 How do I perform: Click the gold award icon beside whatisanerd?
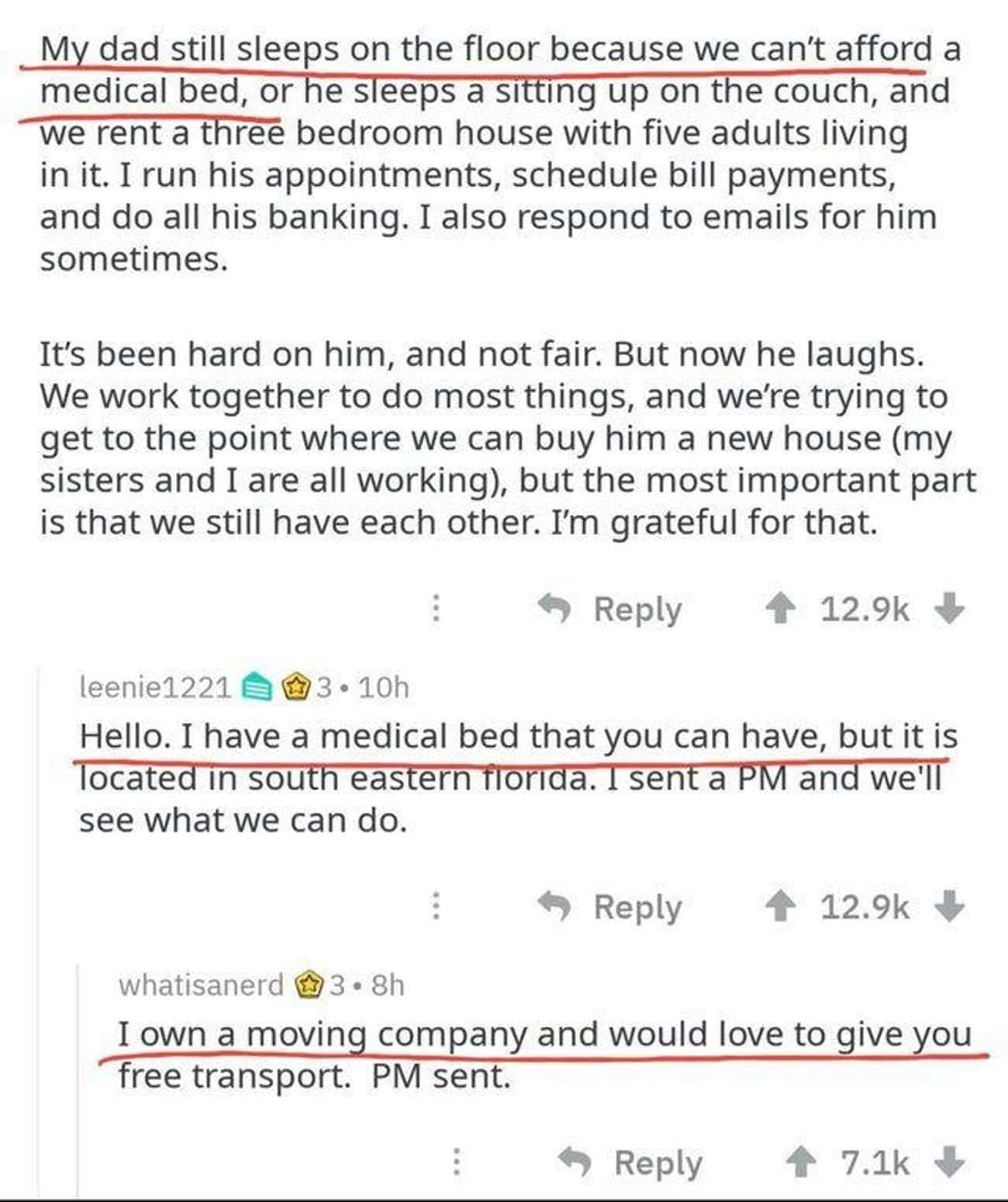pyautogui.click(x=309, y=986)
